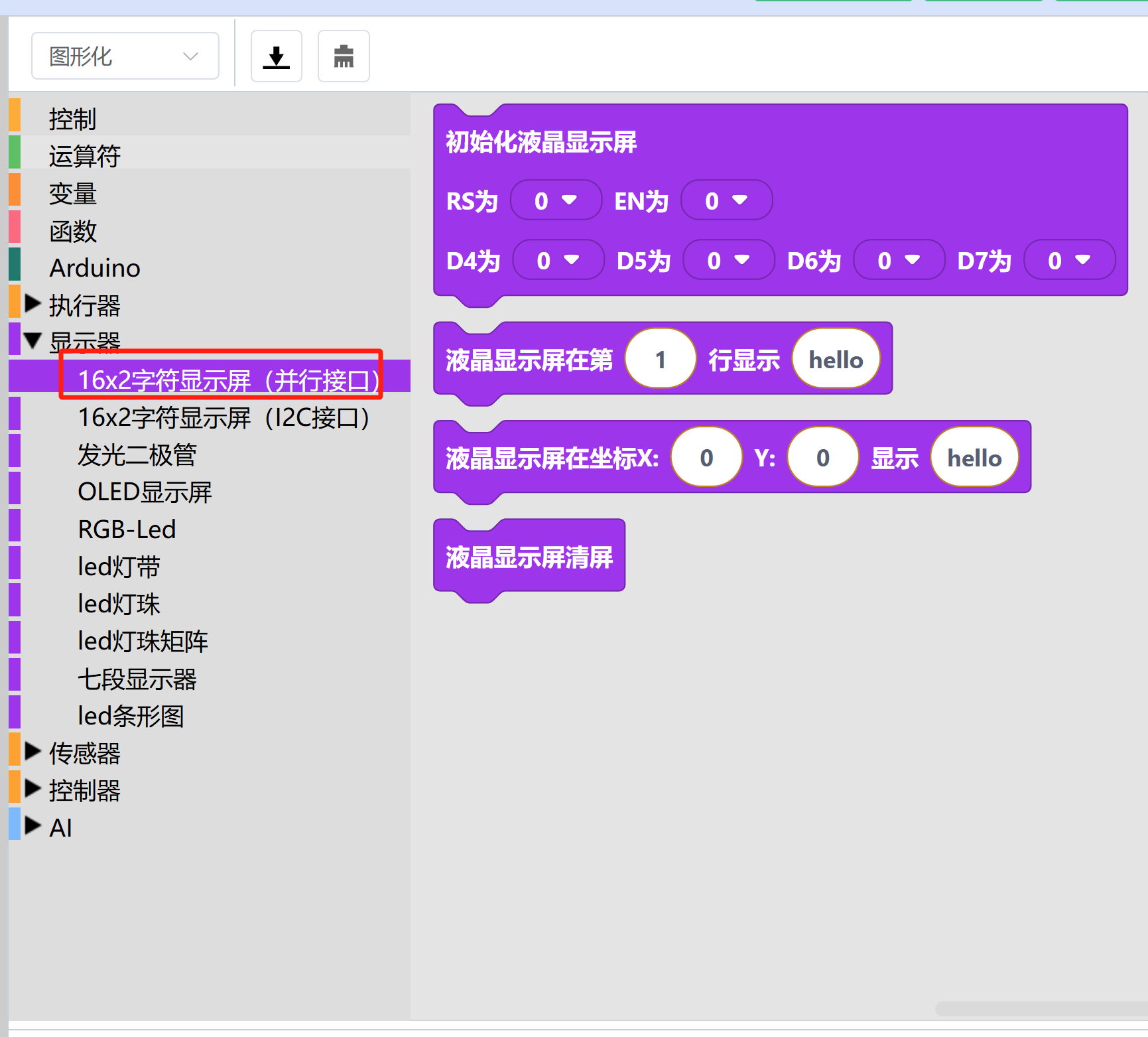
Task: Click the horizontal scrollbar at the bottom
Action: pos(1041,1008)
